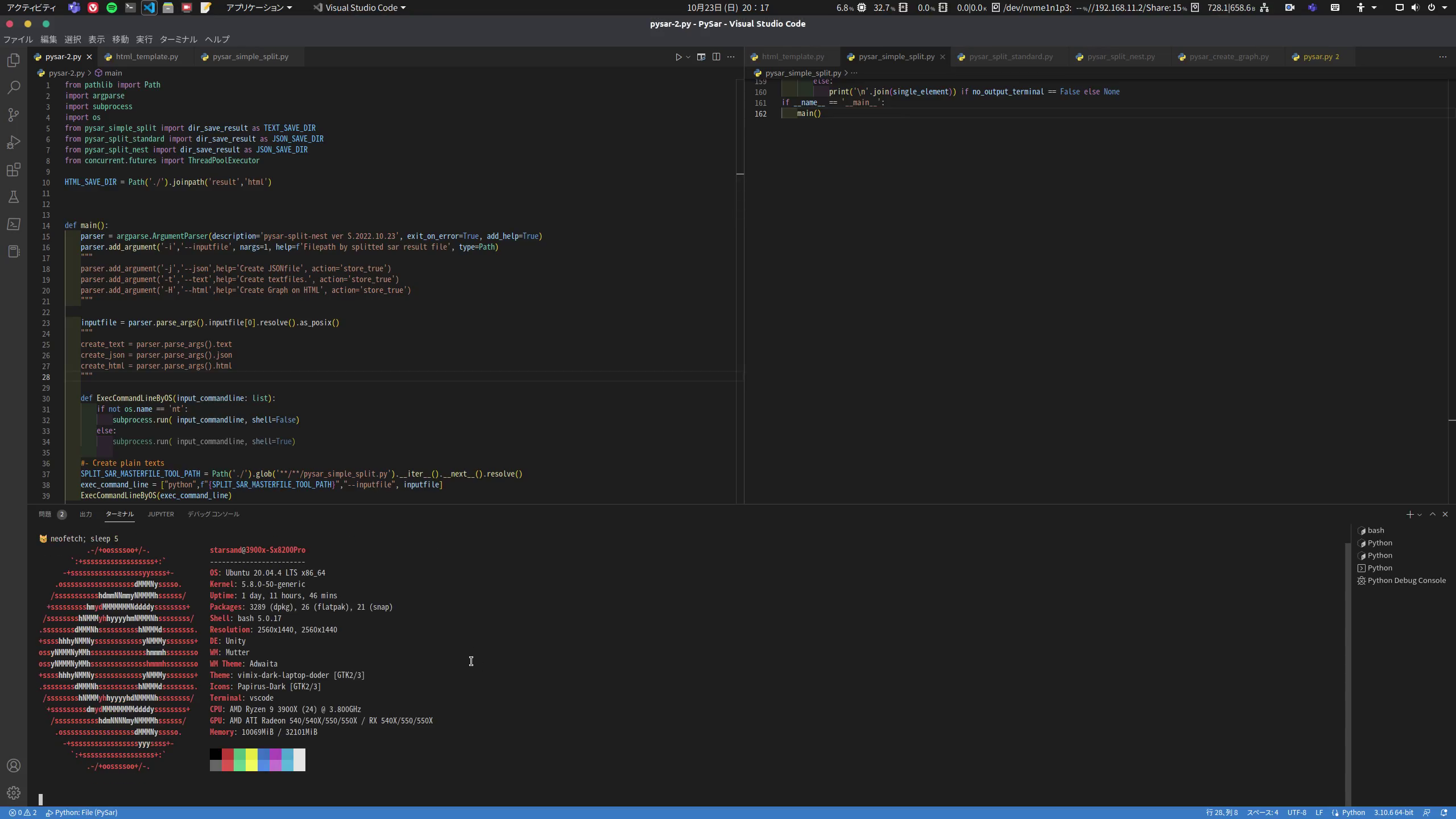The width and height of the screenshot is (1456, 819).
Task: Open Run and Debug view
Action: (14, 142)
